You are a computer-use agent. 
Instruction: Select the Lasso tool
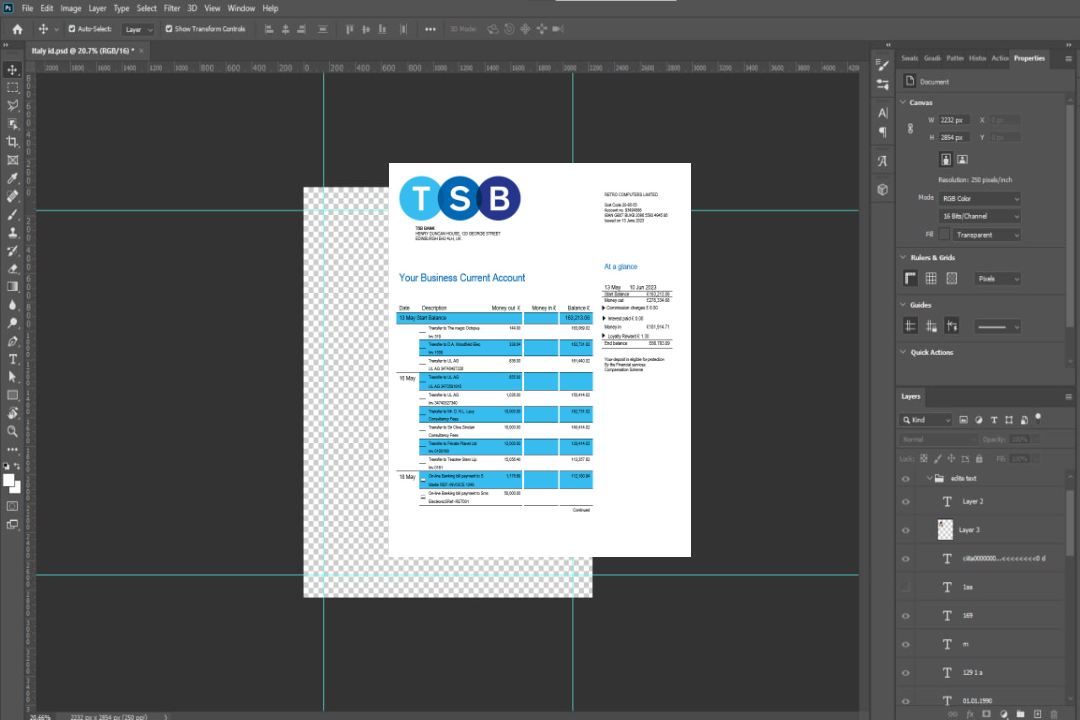(x=12, y=105)
